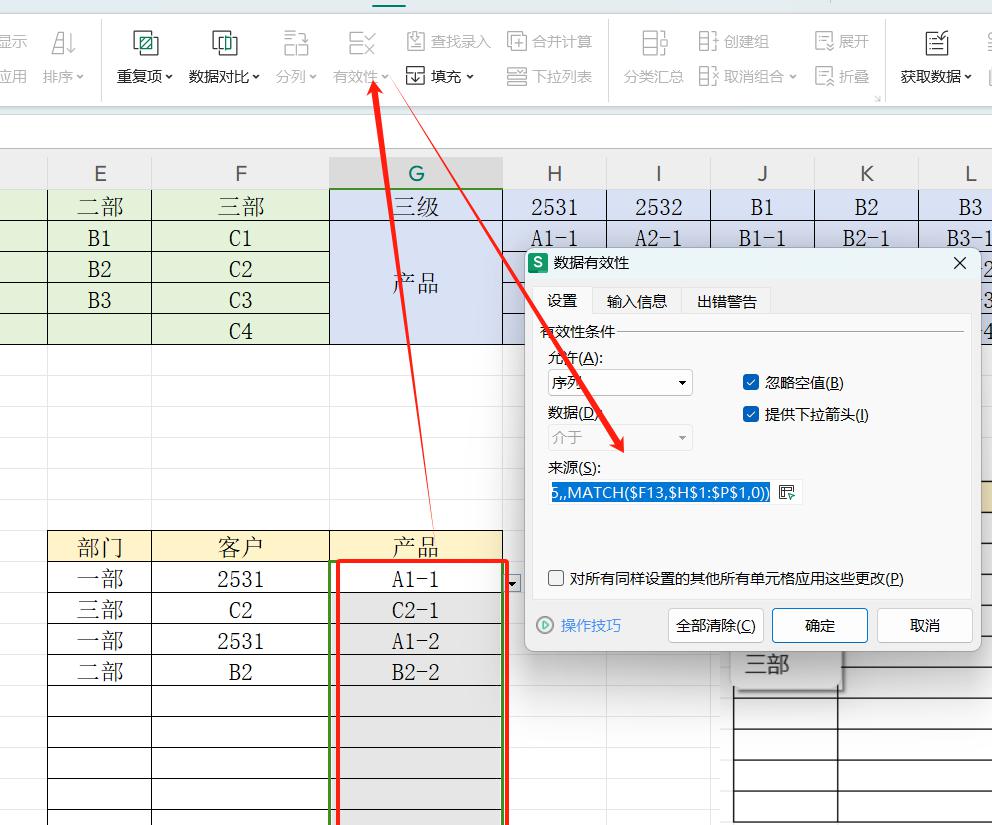
Task: Select column J header
Action: 762,173
